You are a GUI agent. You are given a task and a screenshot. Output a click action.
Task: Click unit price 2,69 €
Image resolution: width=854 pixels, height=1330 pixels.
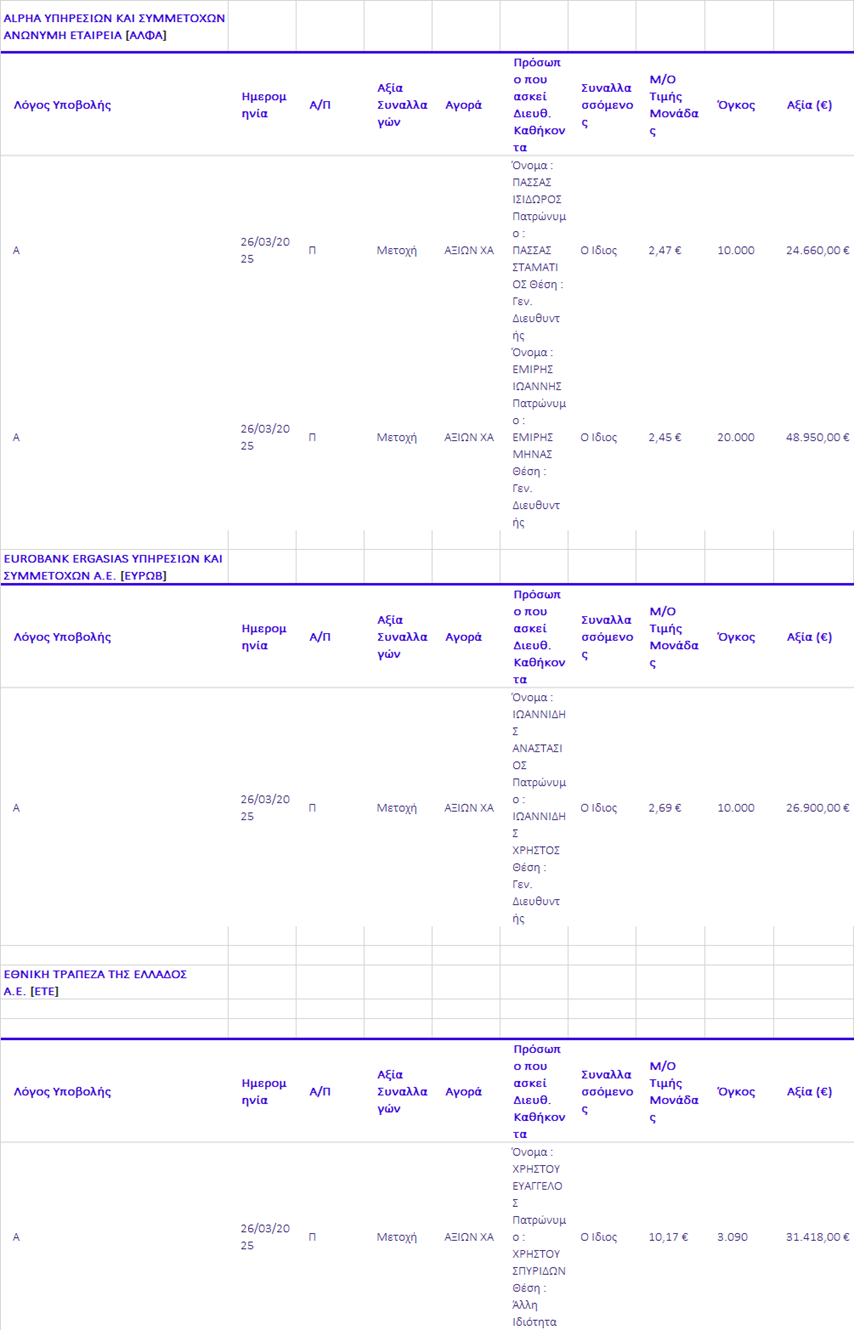(665, 808)
